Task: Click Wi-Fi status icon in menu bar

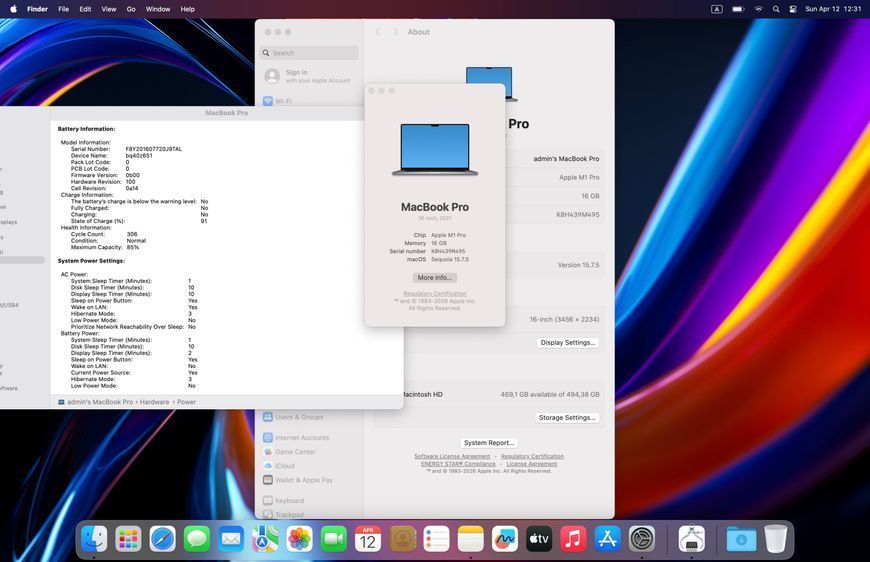Action: [758, 9]
